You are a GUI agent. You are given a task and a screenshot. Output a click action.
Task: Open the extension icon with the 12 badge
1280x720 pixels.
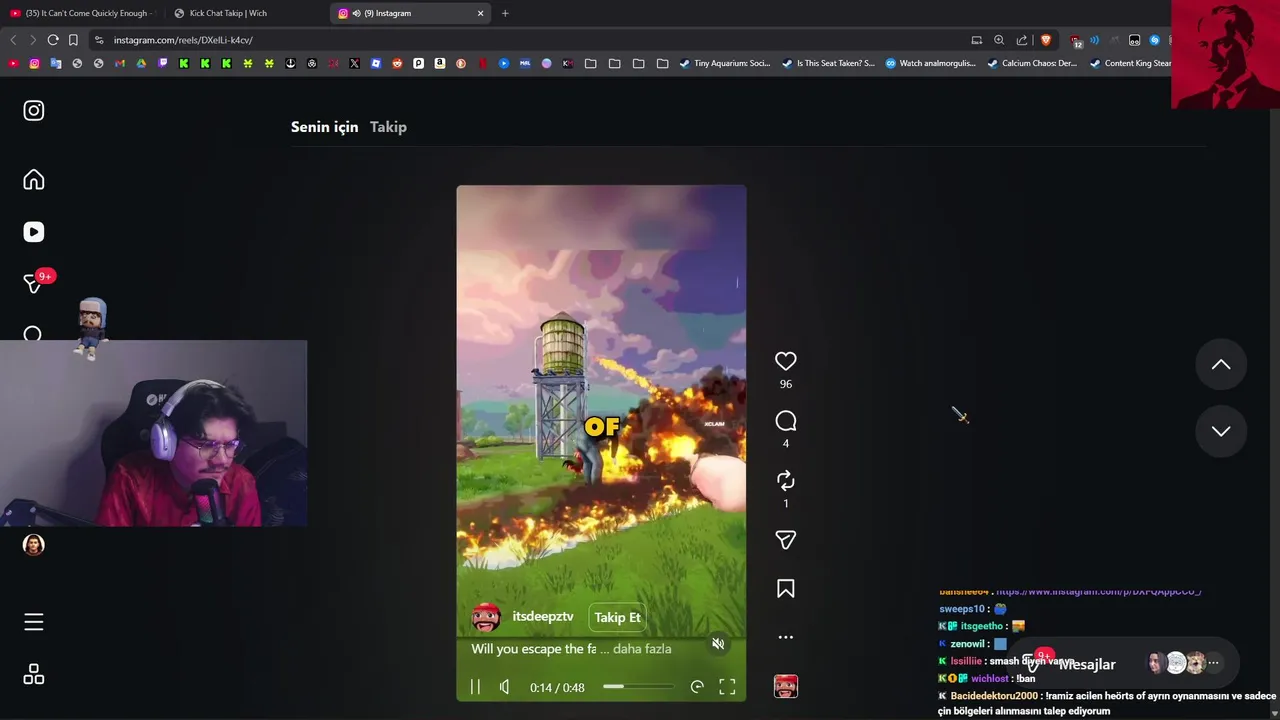[x=1076, y=41]
